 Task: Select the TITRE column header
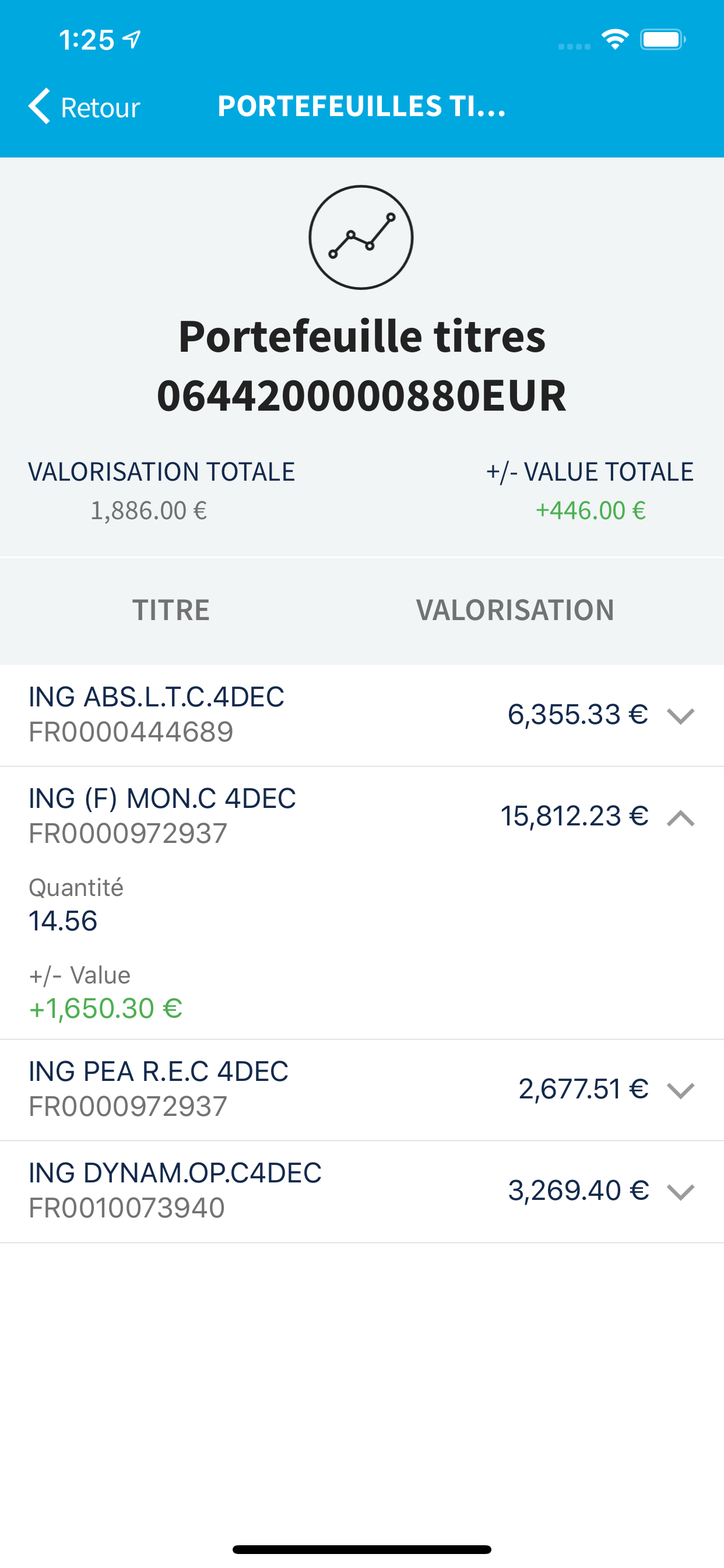(171, 610)
